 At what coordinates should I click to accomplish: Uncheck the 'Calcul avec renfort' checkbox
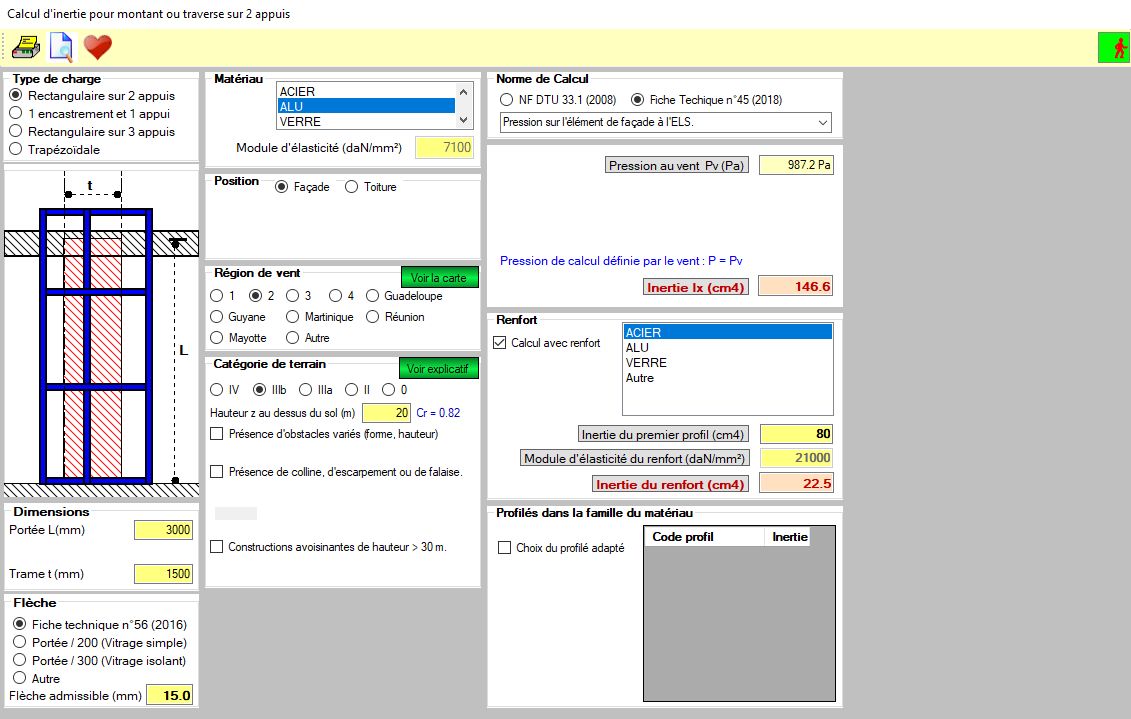tap(501, 343)
